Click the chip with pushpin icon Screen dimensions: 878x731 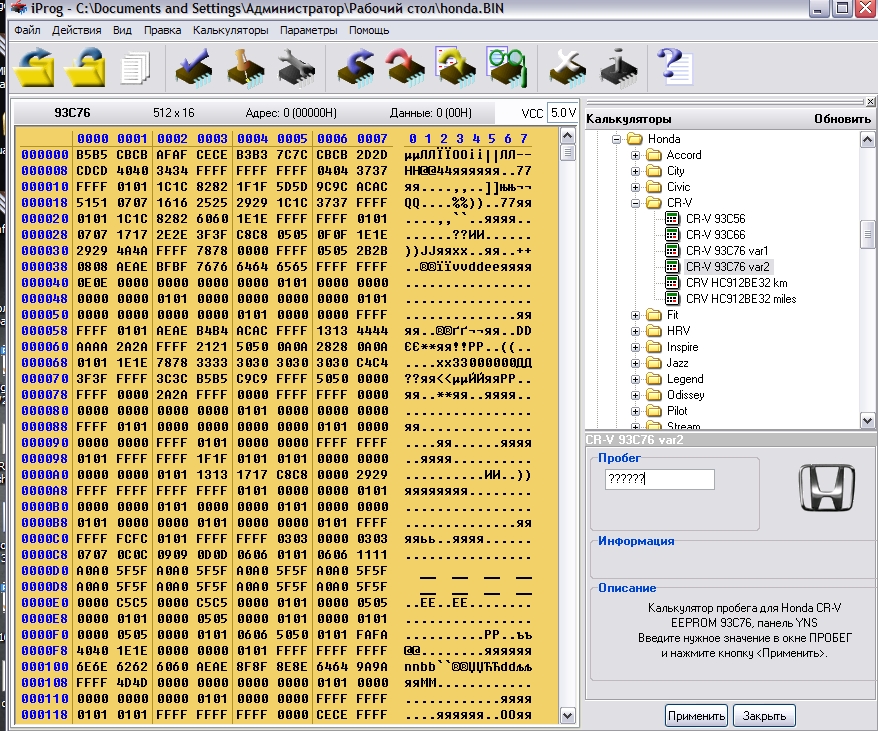pos(245,68)
